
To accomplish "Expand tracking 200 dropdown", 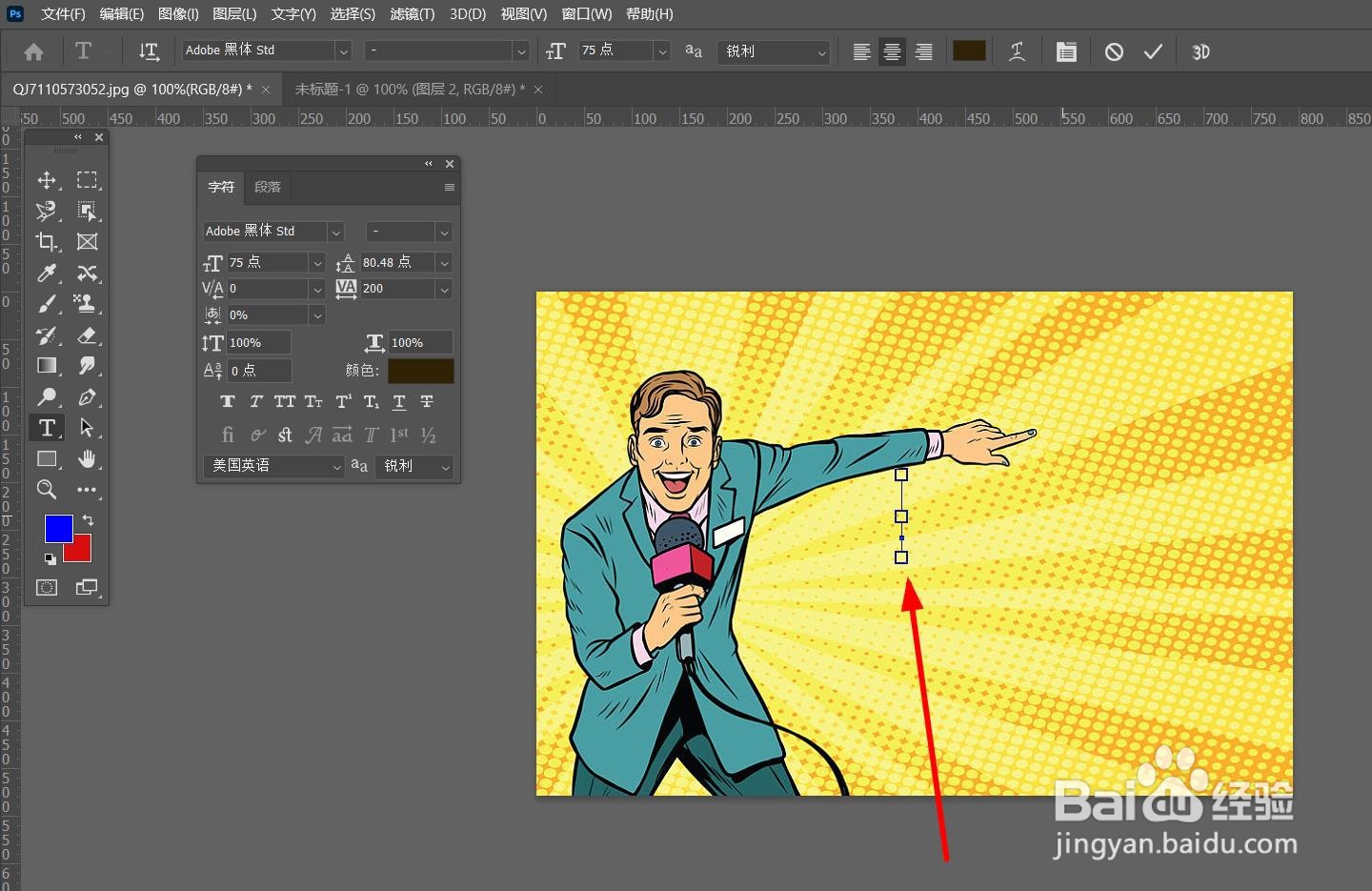I will point(444,289).
